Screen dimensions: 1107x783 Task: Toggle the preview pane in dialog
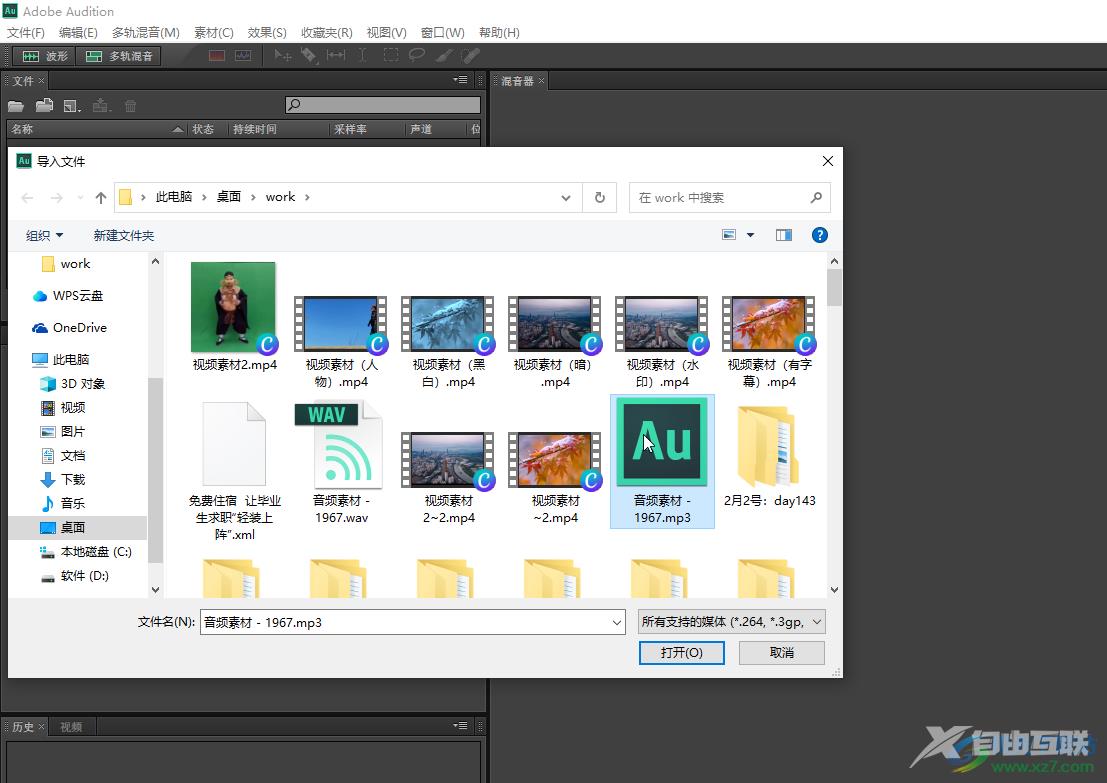(x=784, y=235)
